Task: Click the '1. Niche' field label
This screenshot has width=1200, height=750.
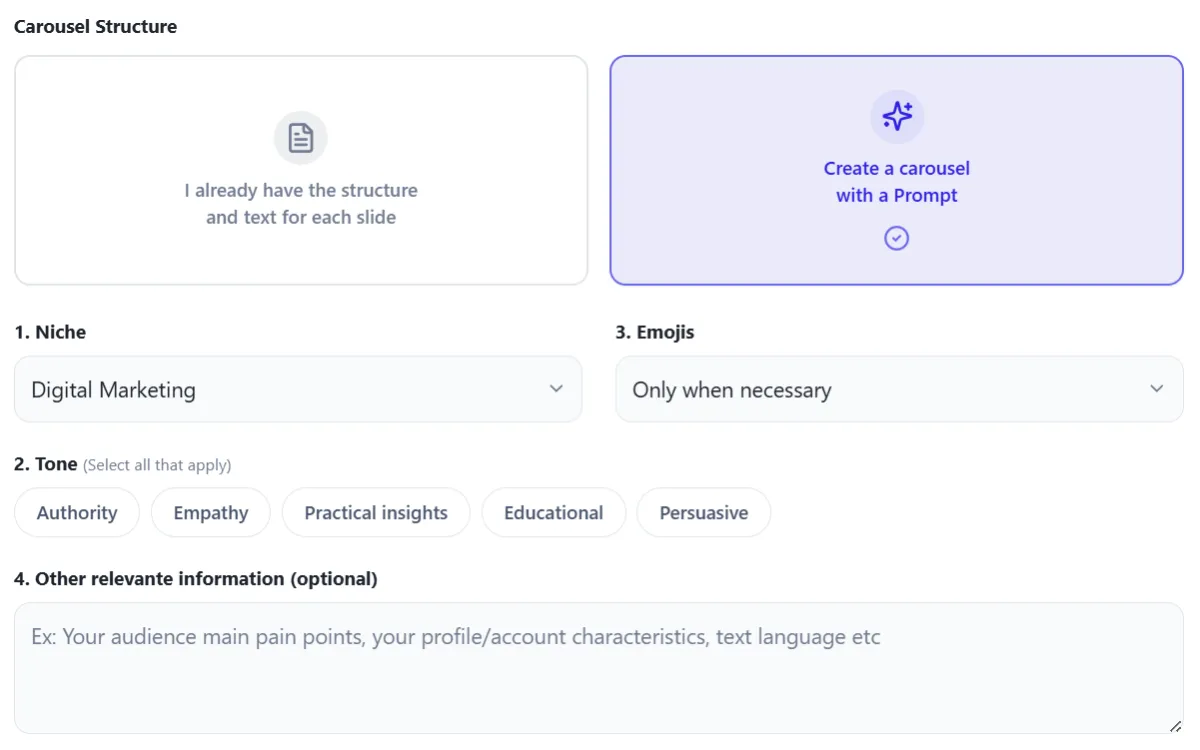Action: pyautogui.click(x=50, y=332)
